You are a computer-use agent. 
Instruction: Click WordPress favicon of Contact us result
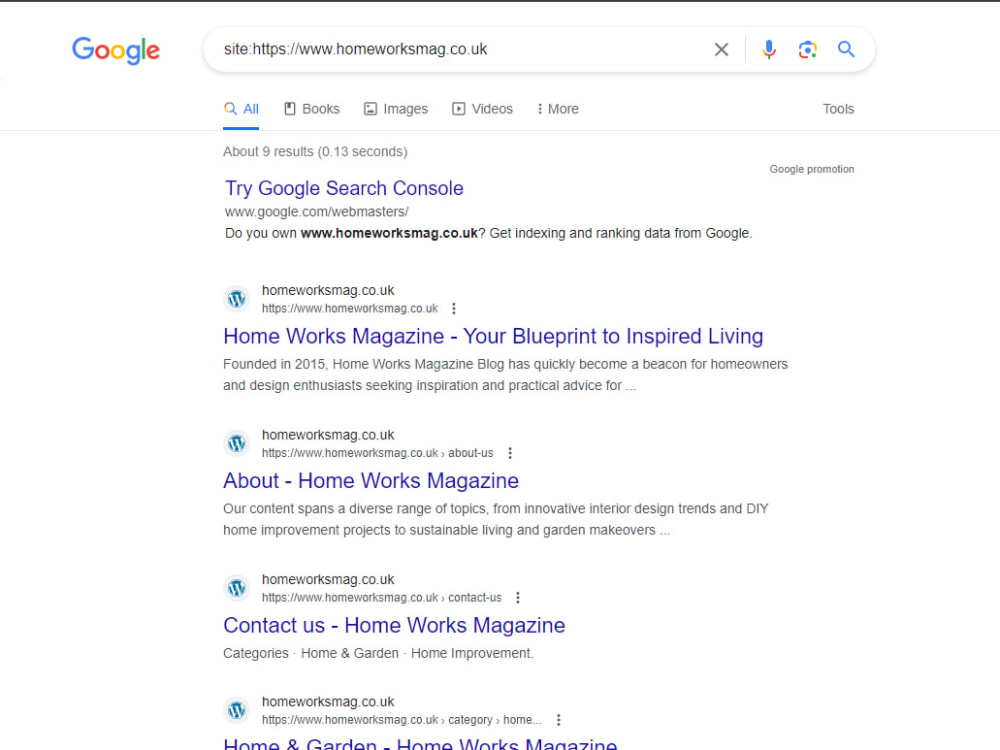pos(237,588)
